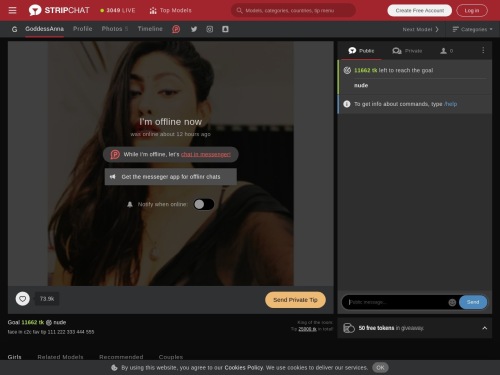The image size is (500, 375).
Task: Open the hamburger main menu
Action: 12,10
